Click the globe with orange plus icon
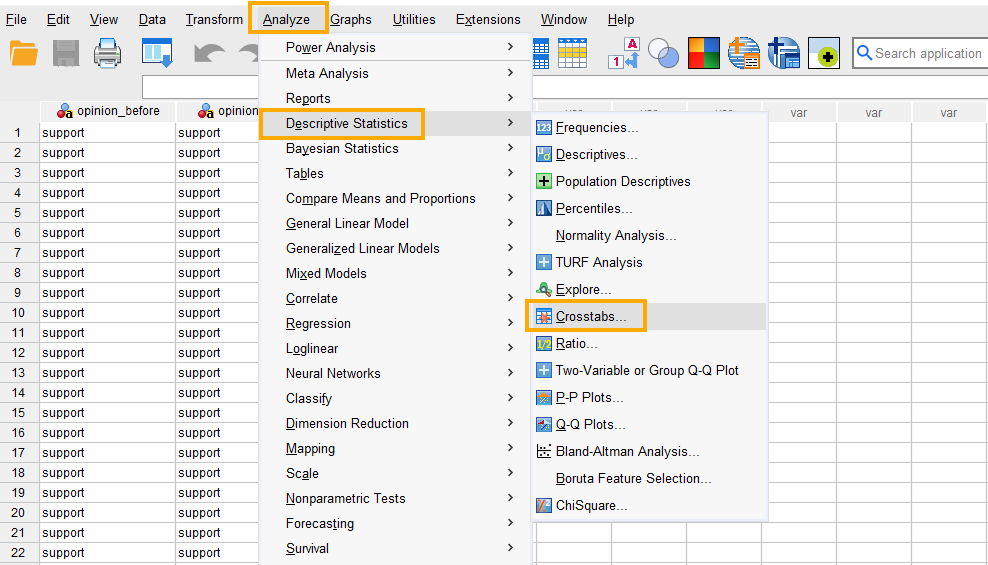Image resolution: width=988 pixels, height=565 pixels. (x=744, y=53)
